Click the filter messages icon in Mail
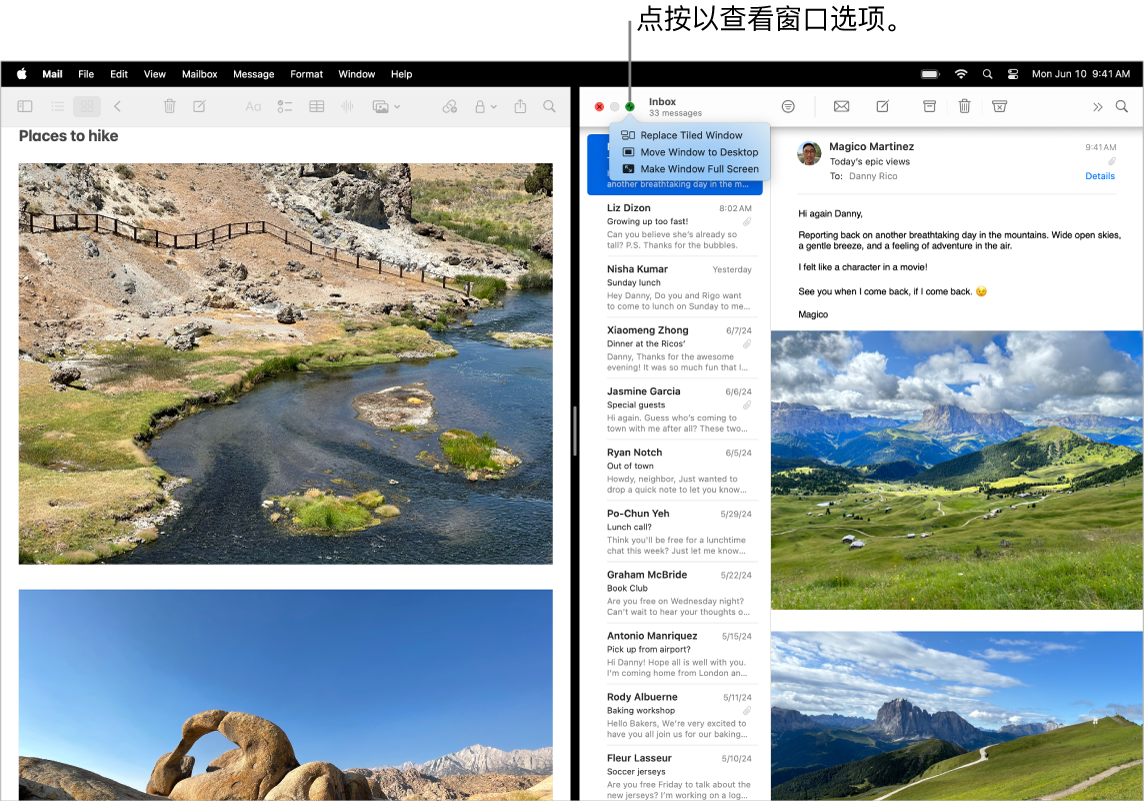This screenshot has height=801, width=1144. tap(788, 106)
